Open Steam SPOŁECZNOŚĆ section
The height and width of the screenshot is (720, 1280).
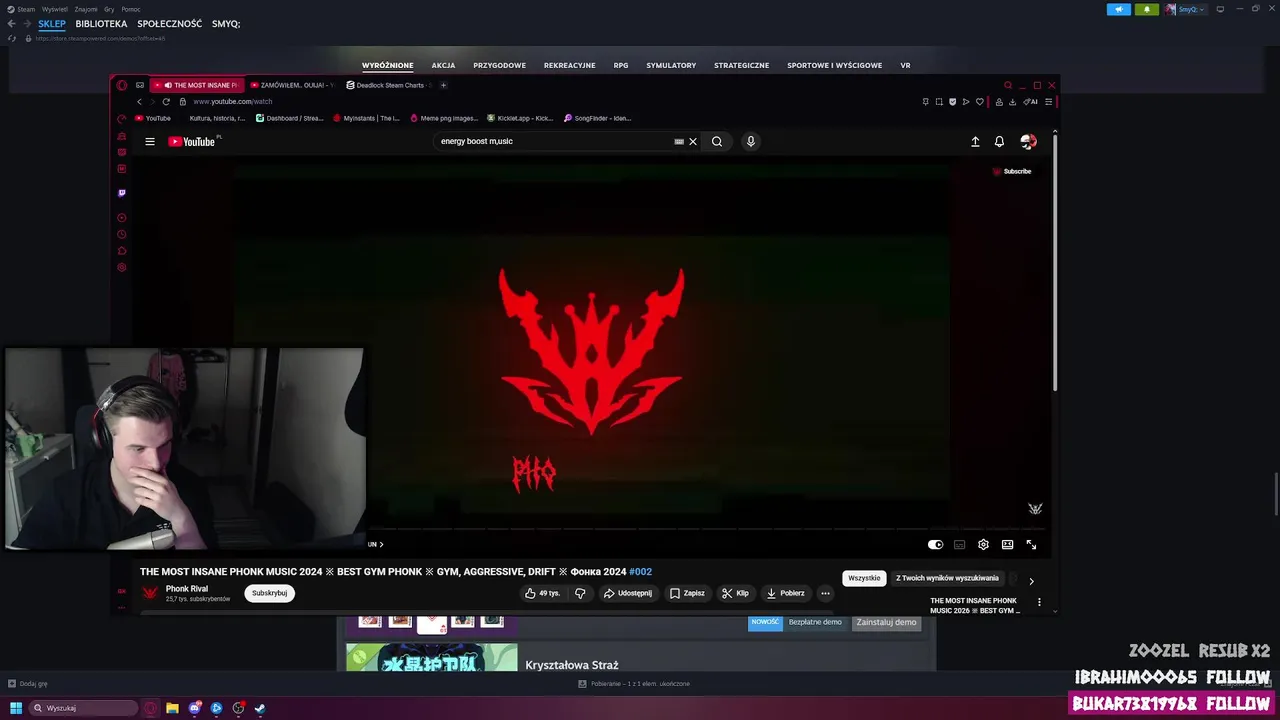pyautogui.click(x=169, y=24)
